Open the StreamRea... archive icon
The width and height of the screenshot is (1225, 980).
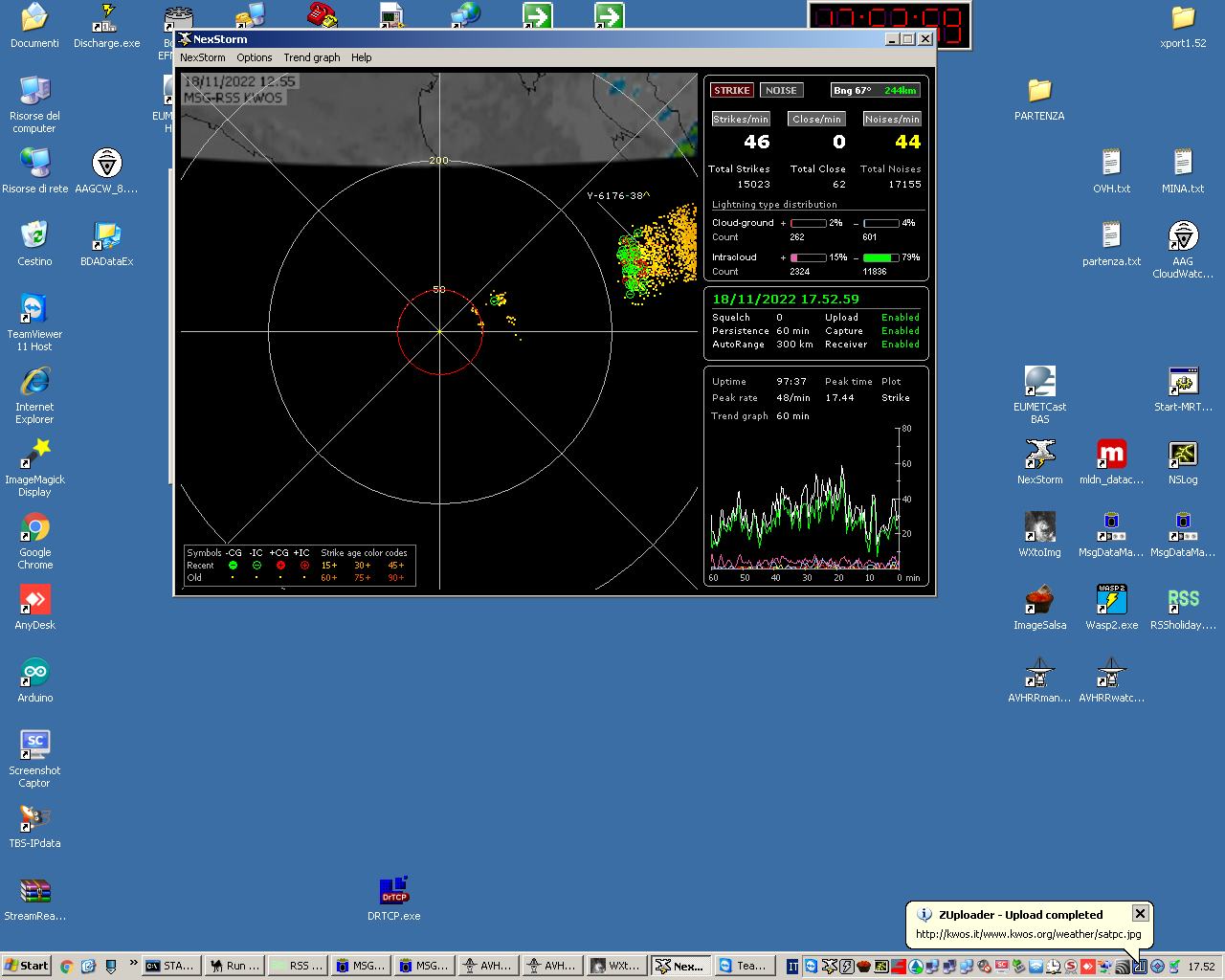34,899
